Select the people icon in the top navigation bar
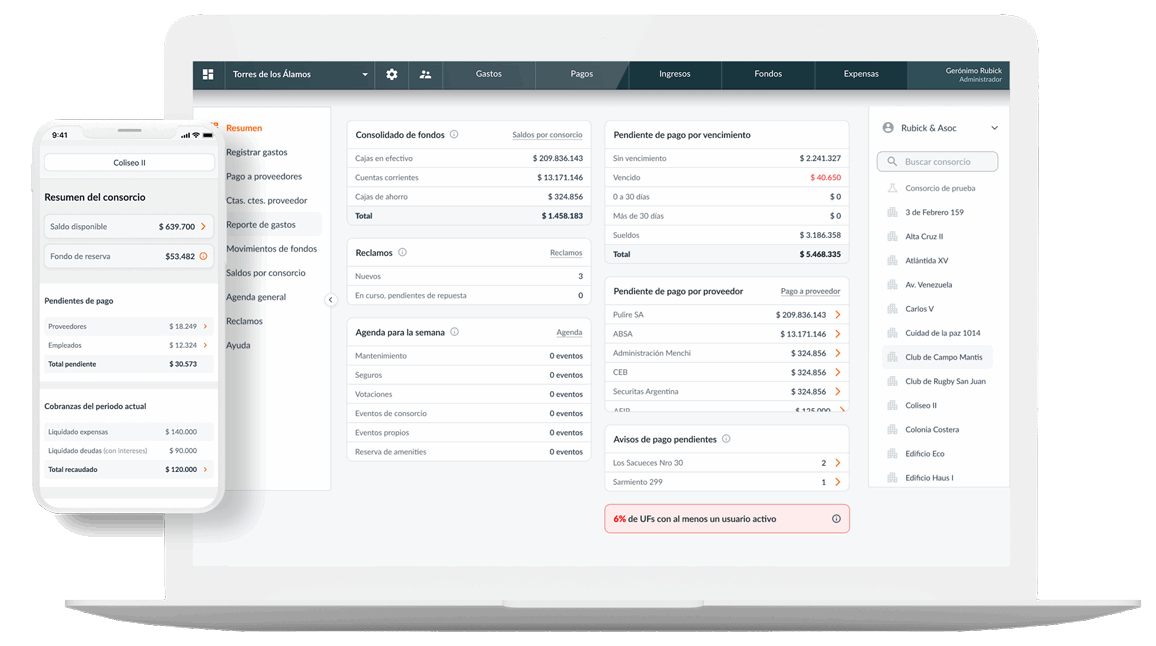The image size is (1156, 646). point(425,74)
